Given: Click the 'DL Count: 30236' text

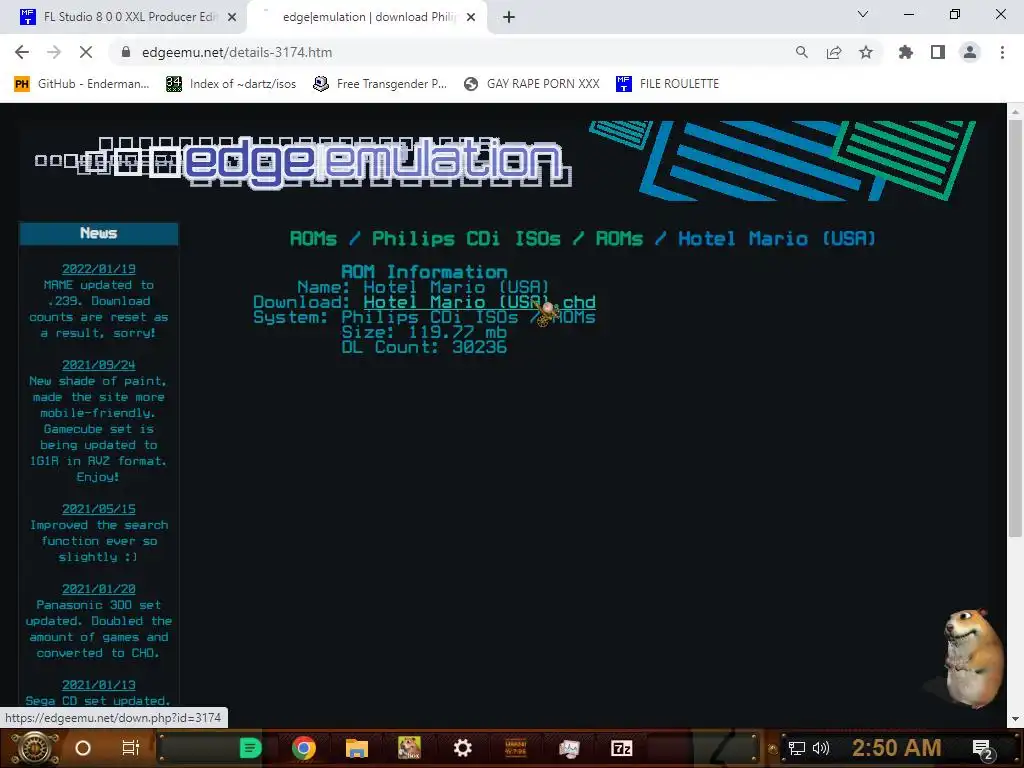Looking at the screenshot, I should pyautogui.click(x=424, y=347).
